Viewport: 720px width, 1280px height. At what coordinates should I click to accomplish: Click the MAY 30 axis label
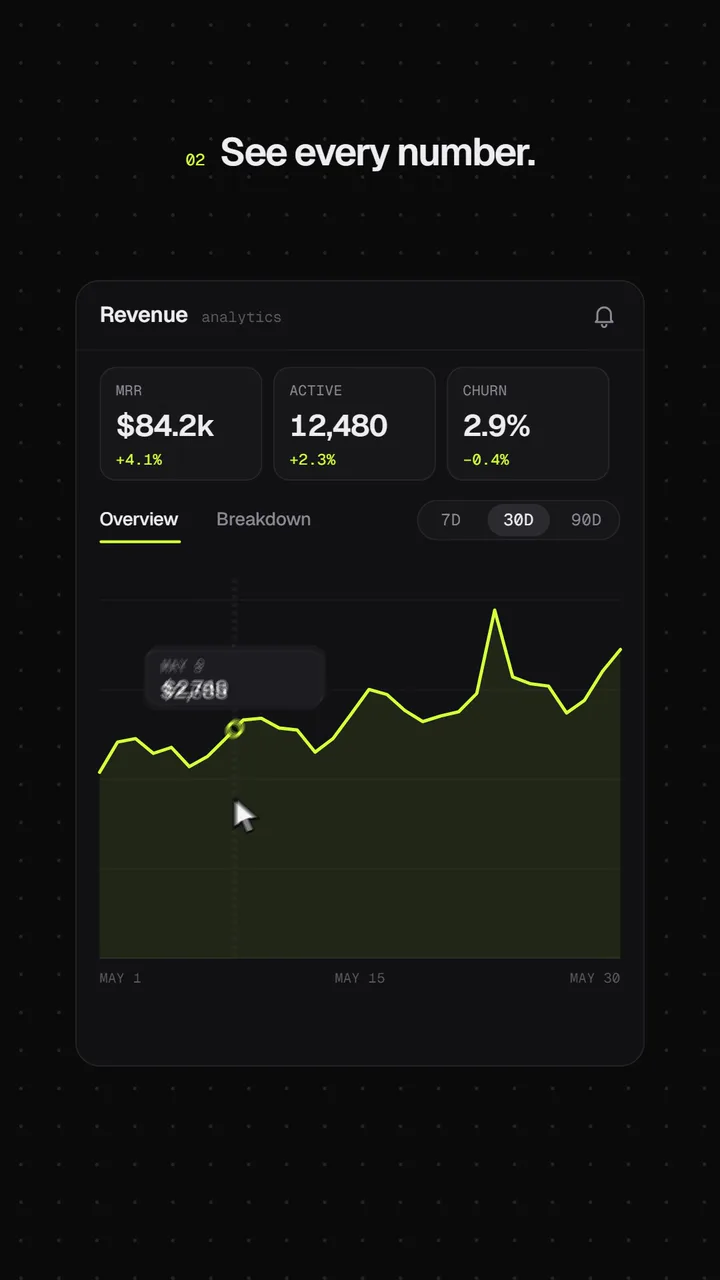pyautogui.click(x=595, y=978)
